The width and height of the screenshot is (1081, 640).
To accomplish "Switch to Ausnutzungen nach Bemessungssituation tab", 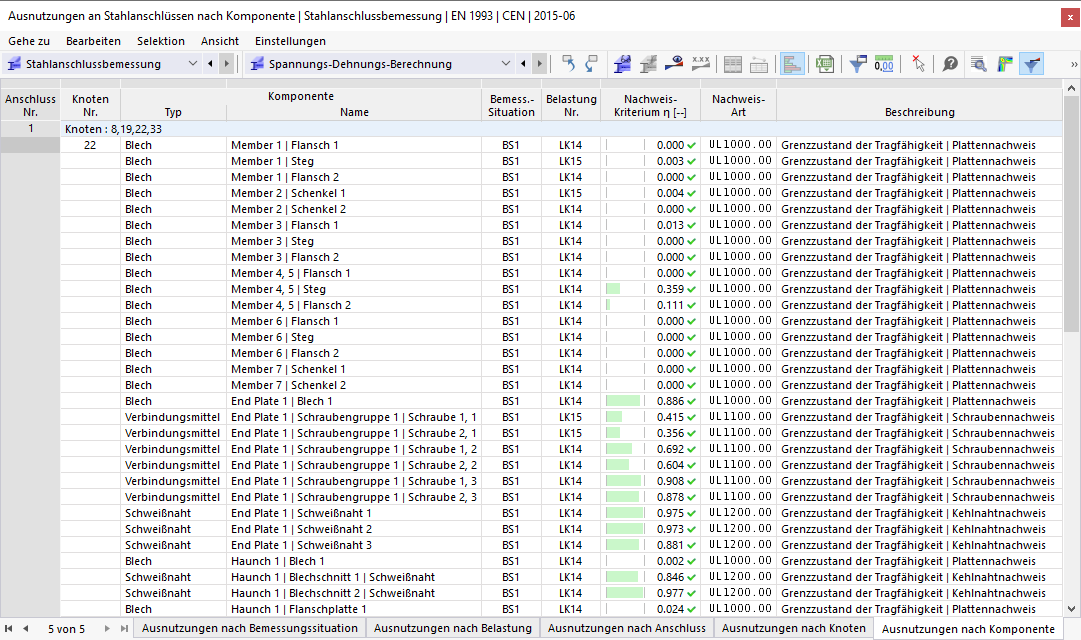I will 250,628.
